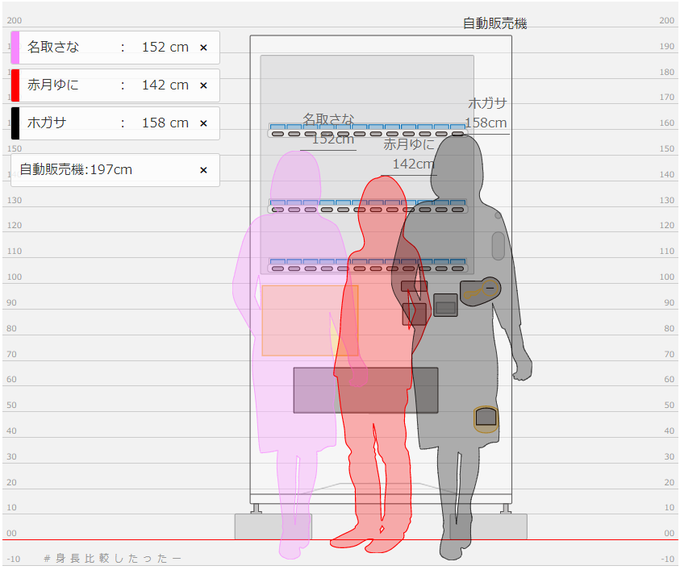Remove 赤月ゆに entry with its × icon

[x=203, y=85]
